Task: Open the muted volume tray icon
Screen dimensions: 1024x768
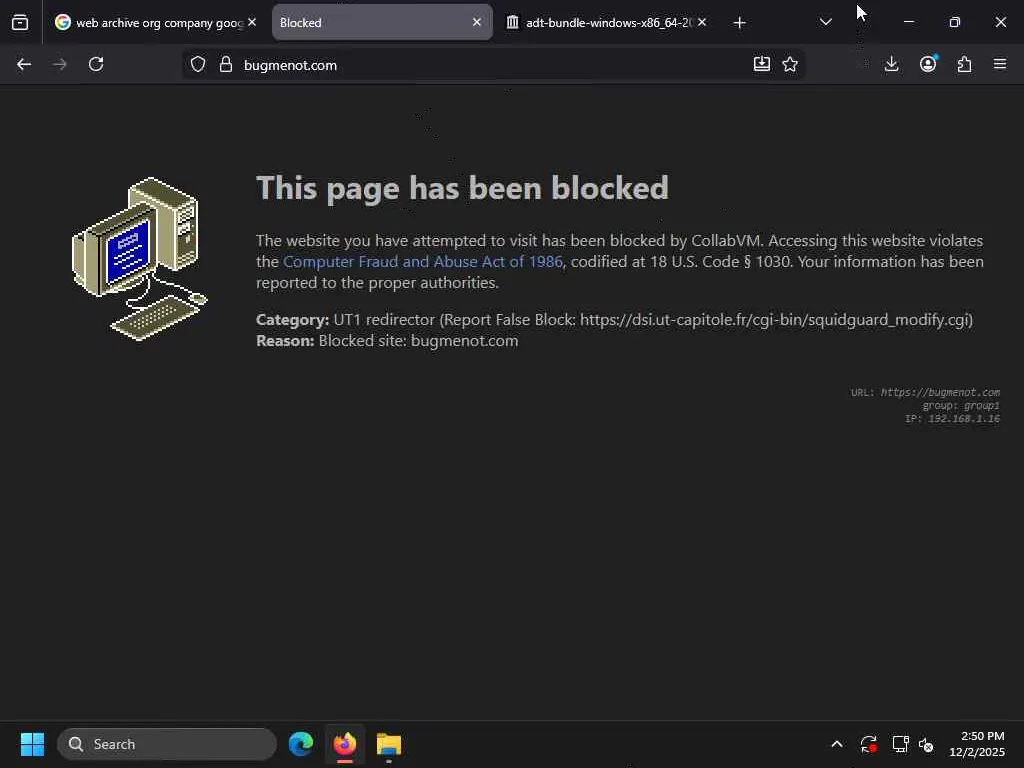Action: tap(926, 744)
